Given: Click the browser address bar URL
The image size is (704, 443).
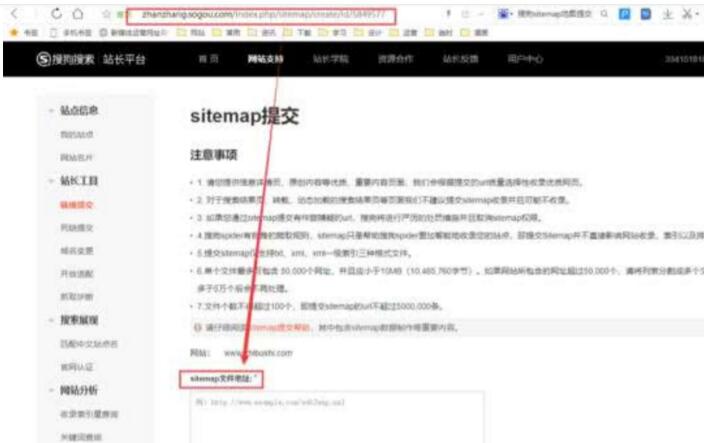Looking at the screenshot, I should click(x=263, y=15).
